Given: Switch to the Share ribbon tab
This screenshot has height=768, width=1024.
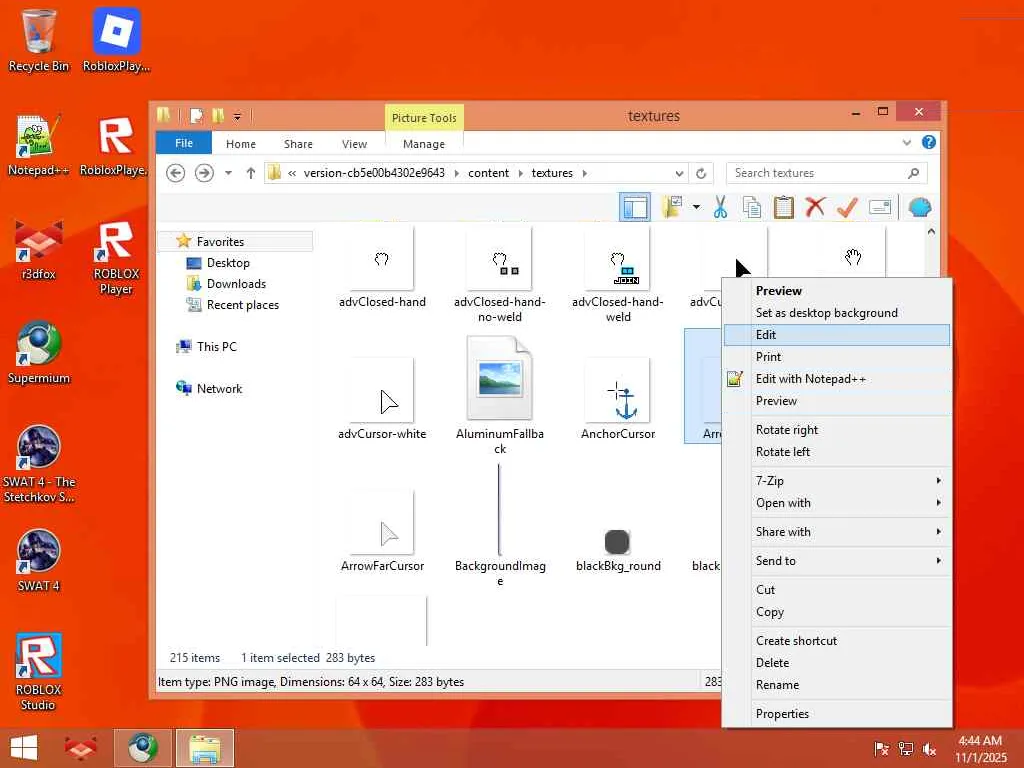Looking at the screenshot, I should (x=298, y=144).
